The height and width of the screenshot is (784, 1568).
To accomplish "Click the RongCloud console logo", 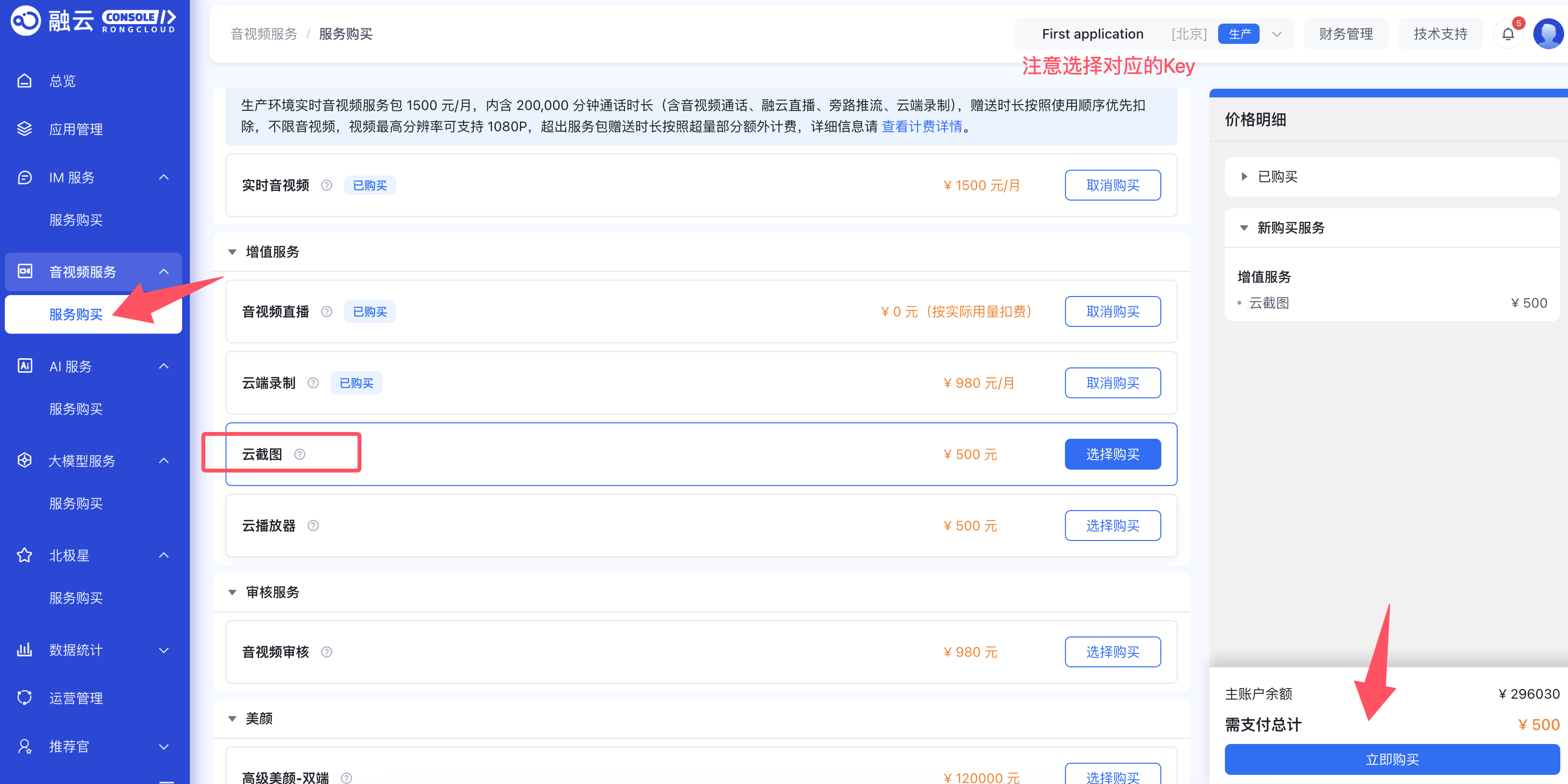I will pos(94,21).
